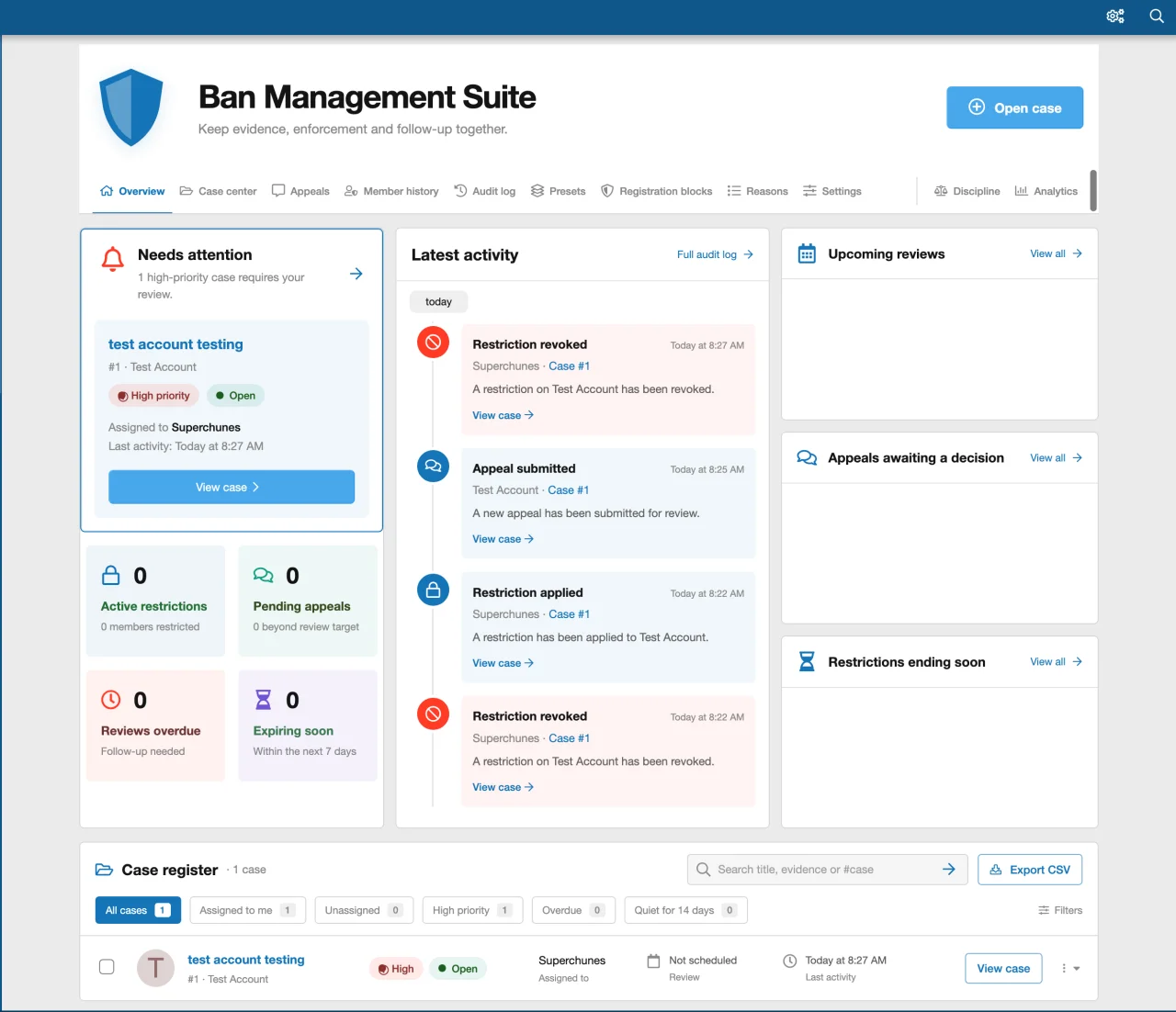Click the Reviews overdue clock icon
Image resolution: width=1176 pixels, height=1012 pixels.
point(110,700)
